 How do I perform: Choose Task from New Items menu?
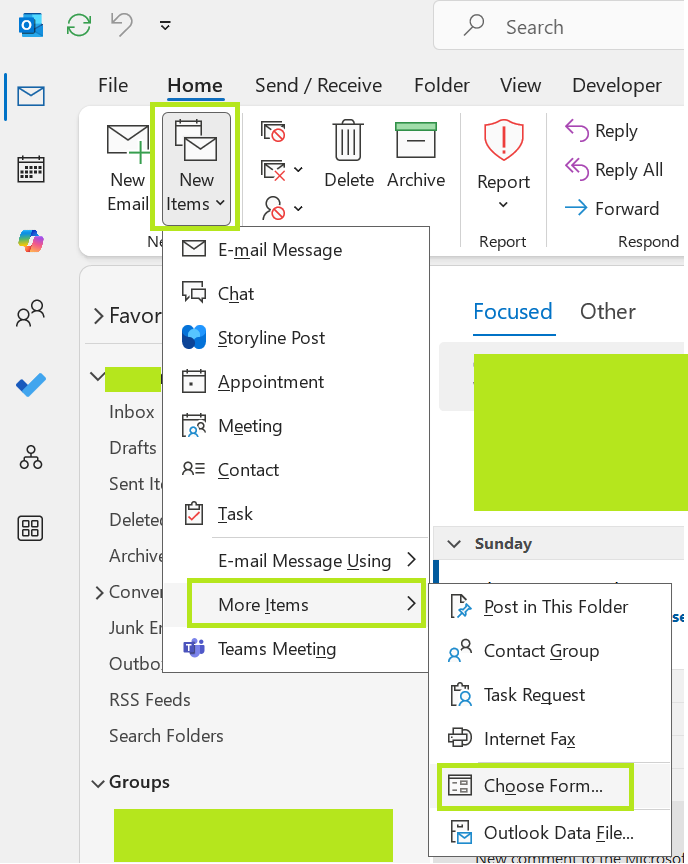click(296, 514)
